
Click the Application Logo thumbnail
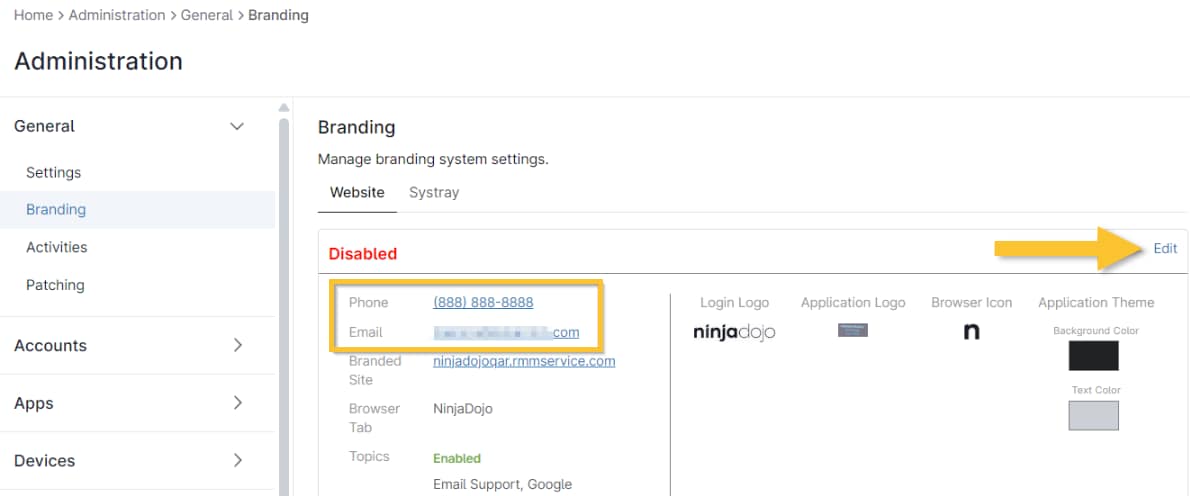852,330
